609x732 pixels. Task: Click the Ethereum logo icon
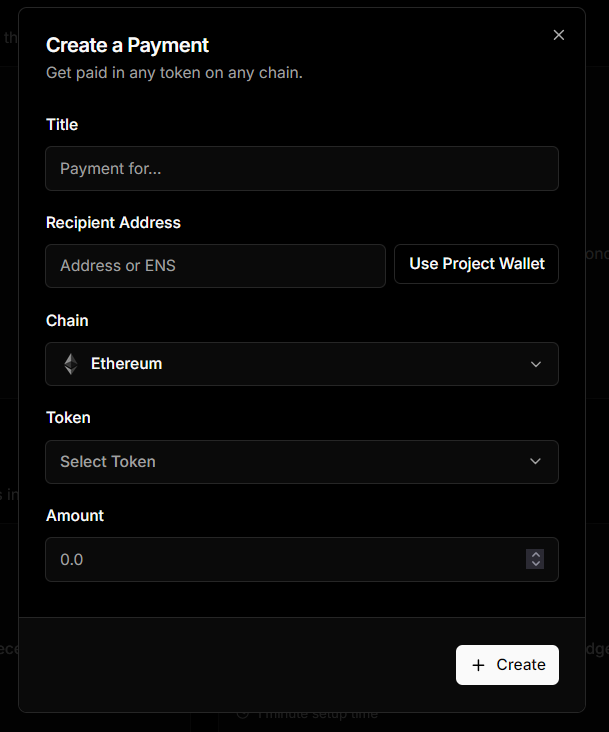71,364
